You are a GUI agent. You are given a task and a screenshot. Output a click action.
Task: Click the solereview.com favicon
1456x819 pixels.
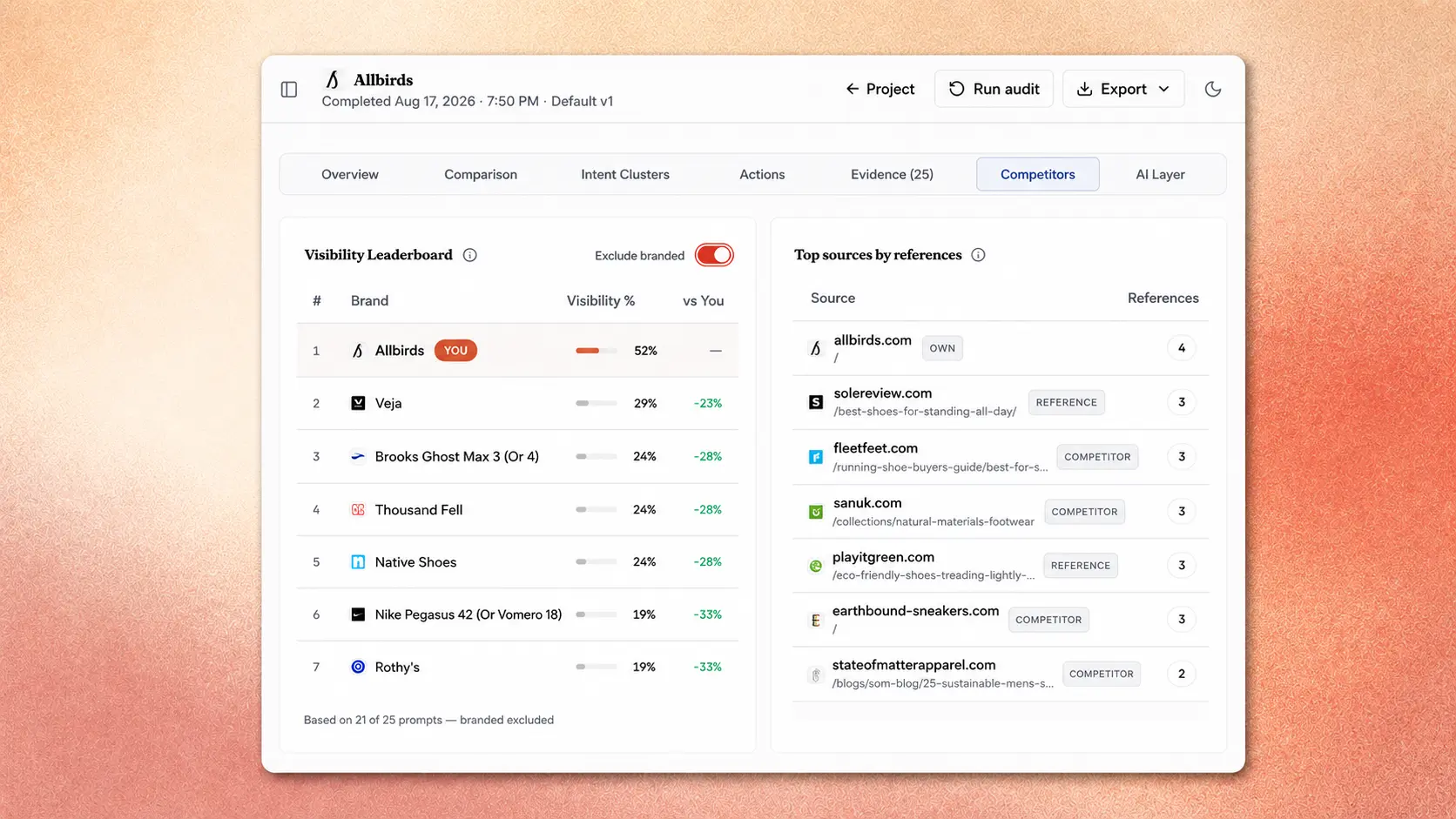[x=816, y=402]
